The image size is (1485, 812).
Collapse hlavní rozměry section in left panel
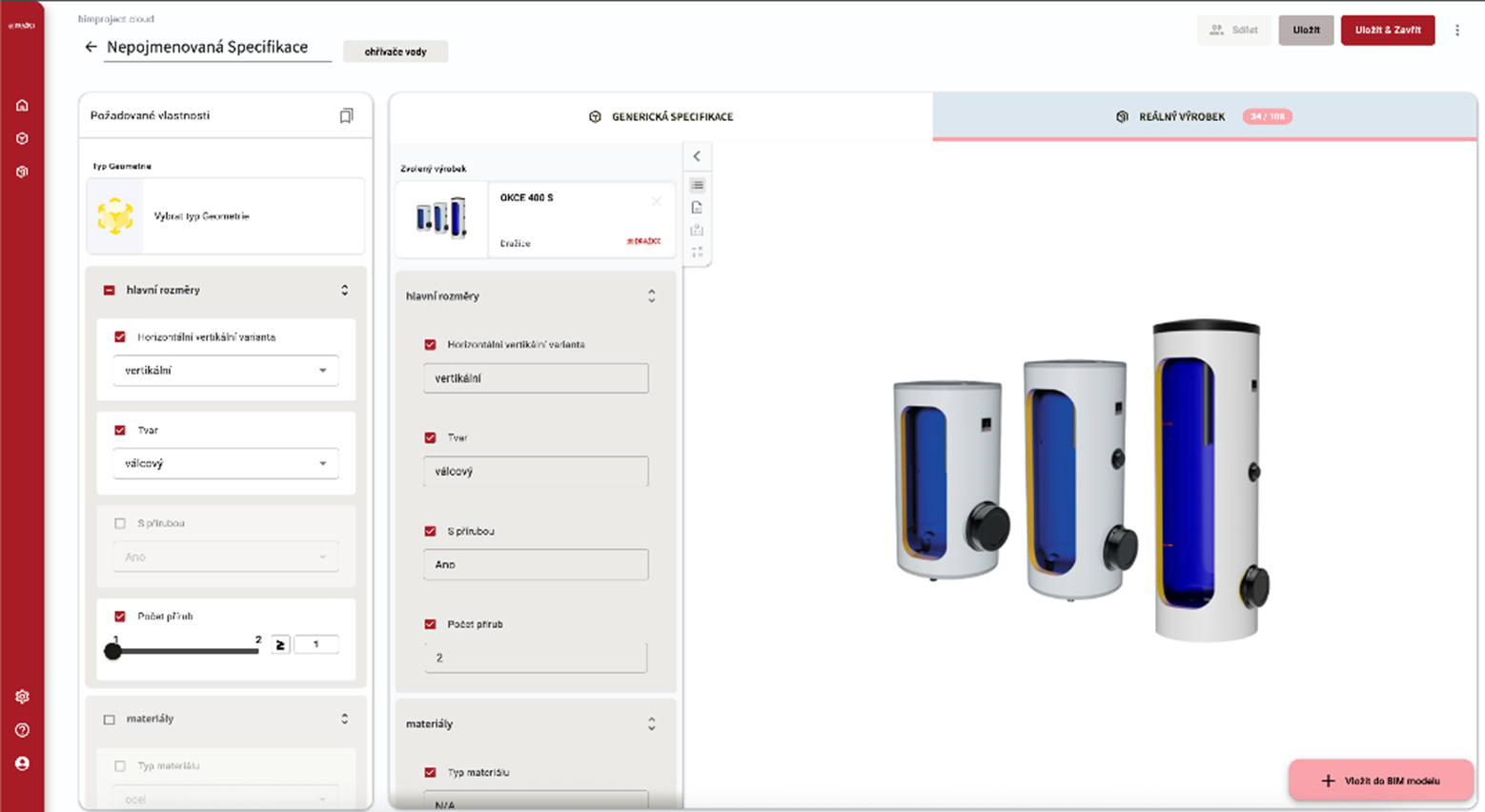pos(344,290)
